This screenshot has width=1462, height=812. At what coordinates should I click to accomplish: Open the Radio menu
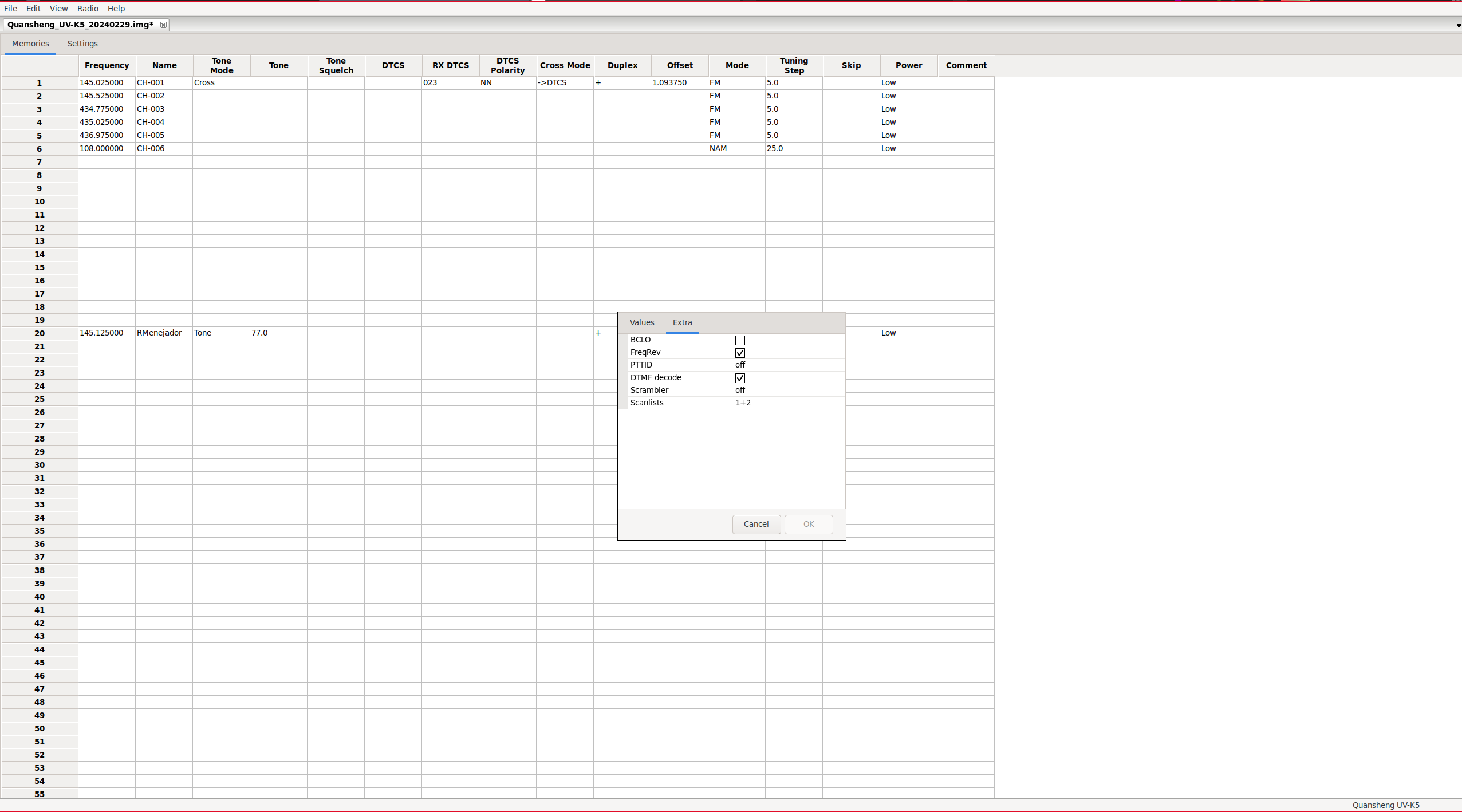point(88,9)
